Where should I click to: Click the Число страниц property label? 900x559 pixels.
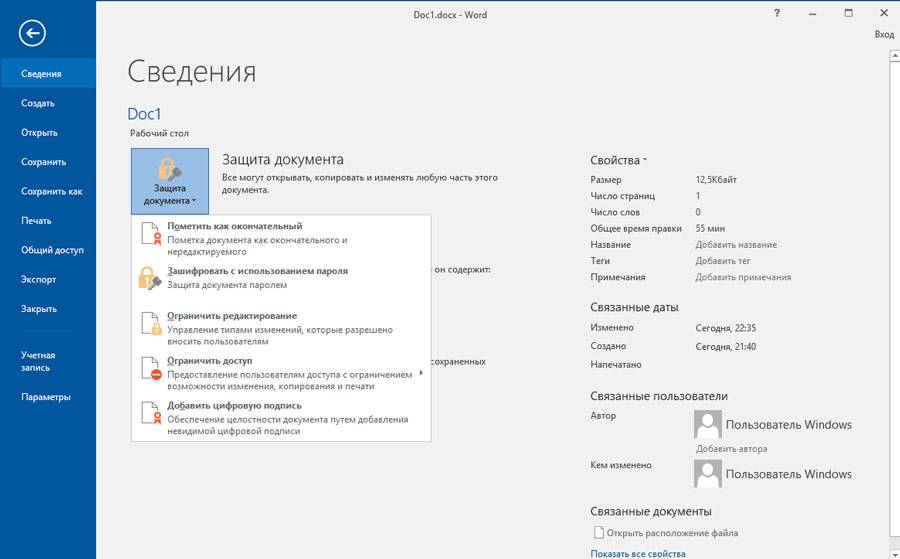[623, 196]
